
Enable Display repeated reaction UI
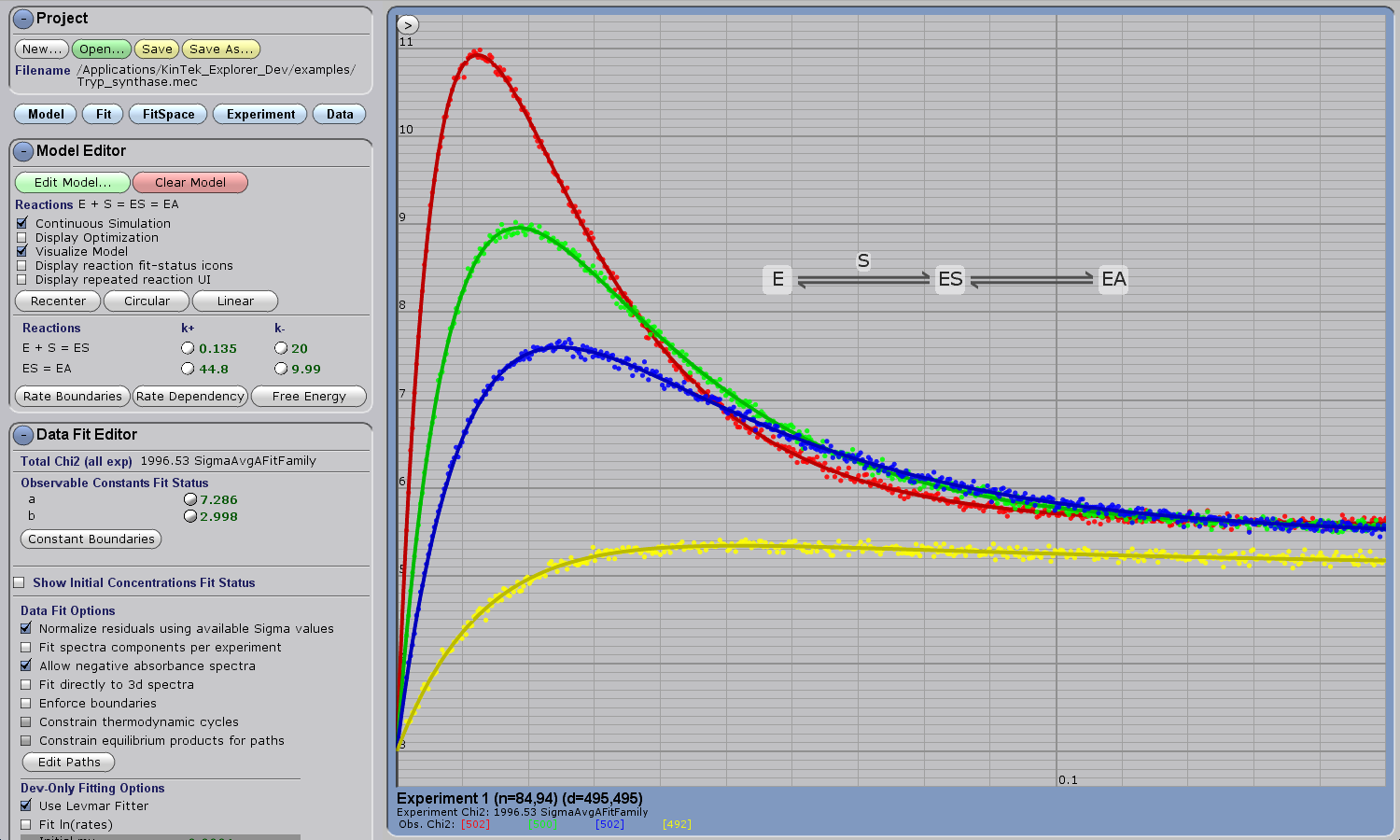(22, 280)
